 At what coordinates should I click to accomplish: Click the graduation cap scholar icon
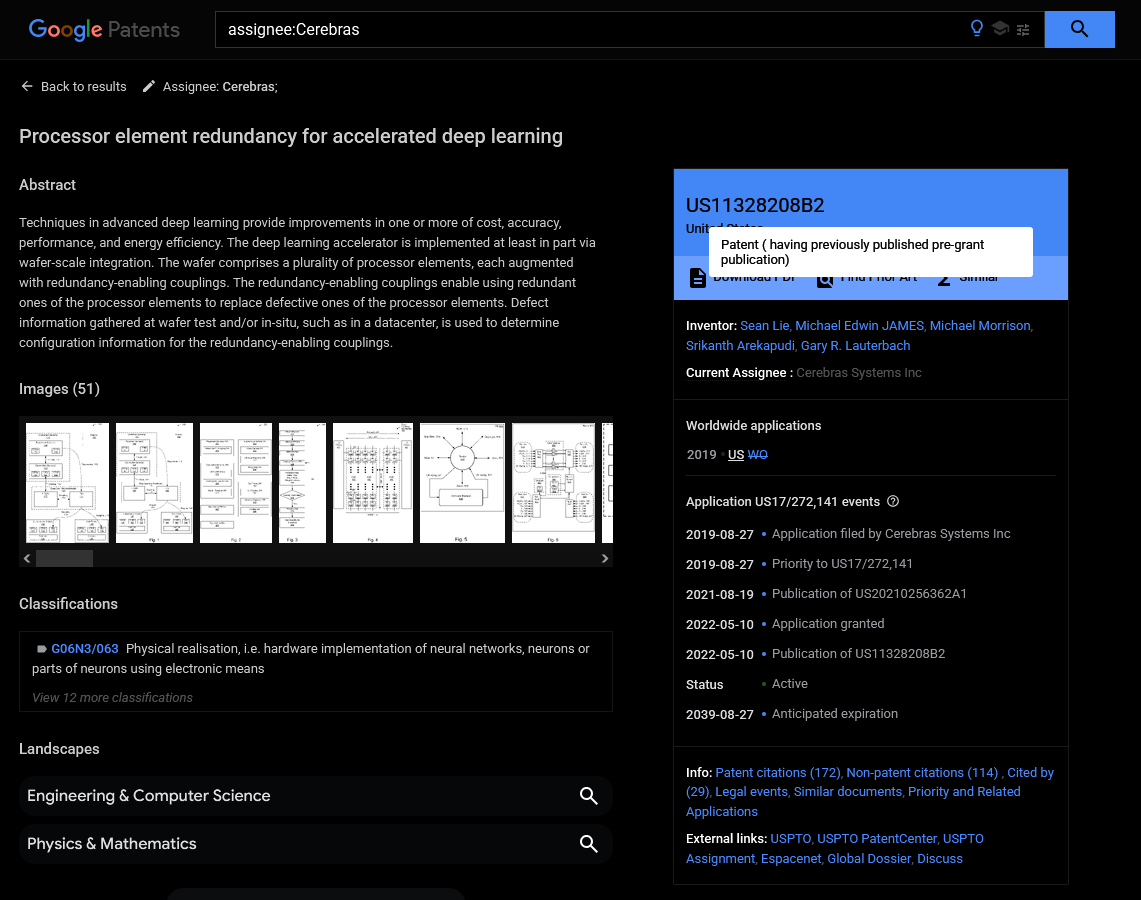1000,29
